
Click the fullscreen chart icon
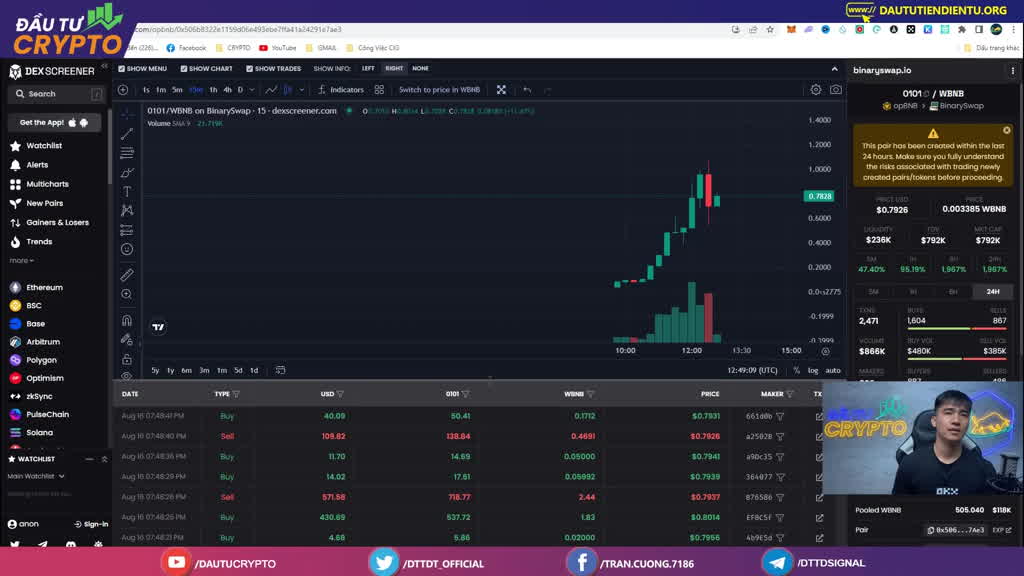[501, 90]
